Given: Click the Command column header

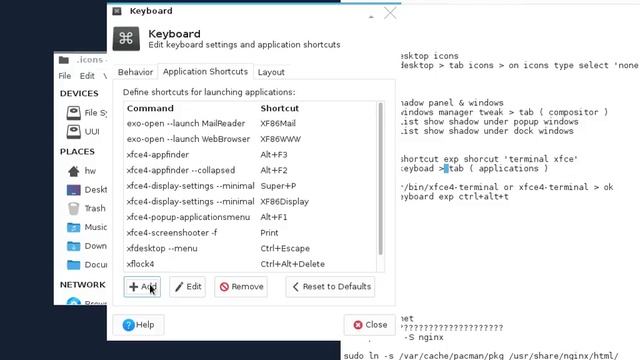Looking at the screenshot, I should (150, 109).
